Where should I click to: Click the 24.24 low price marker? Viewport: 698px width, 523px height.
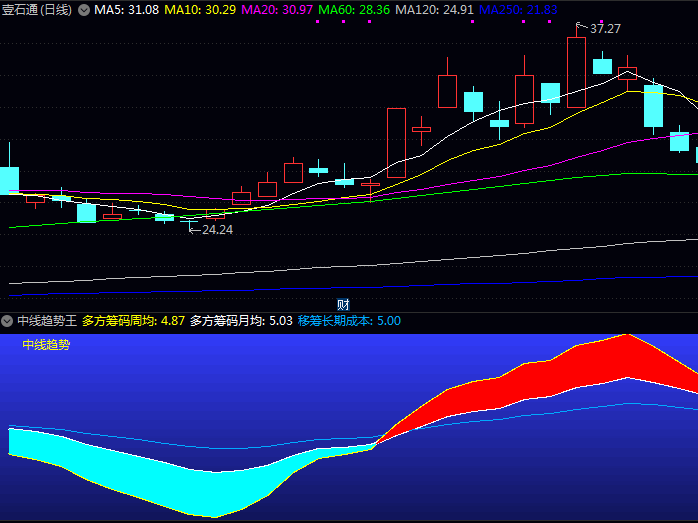pos(216,229)
